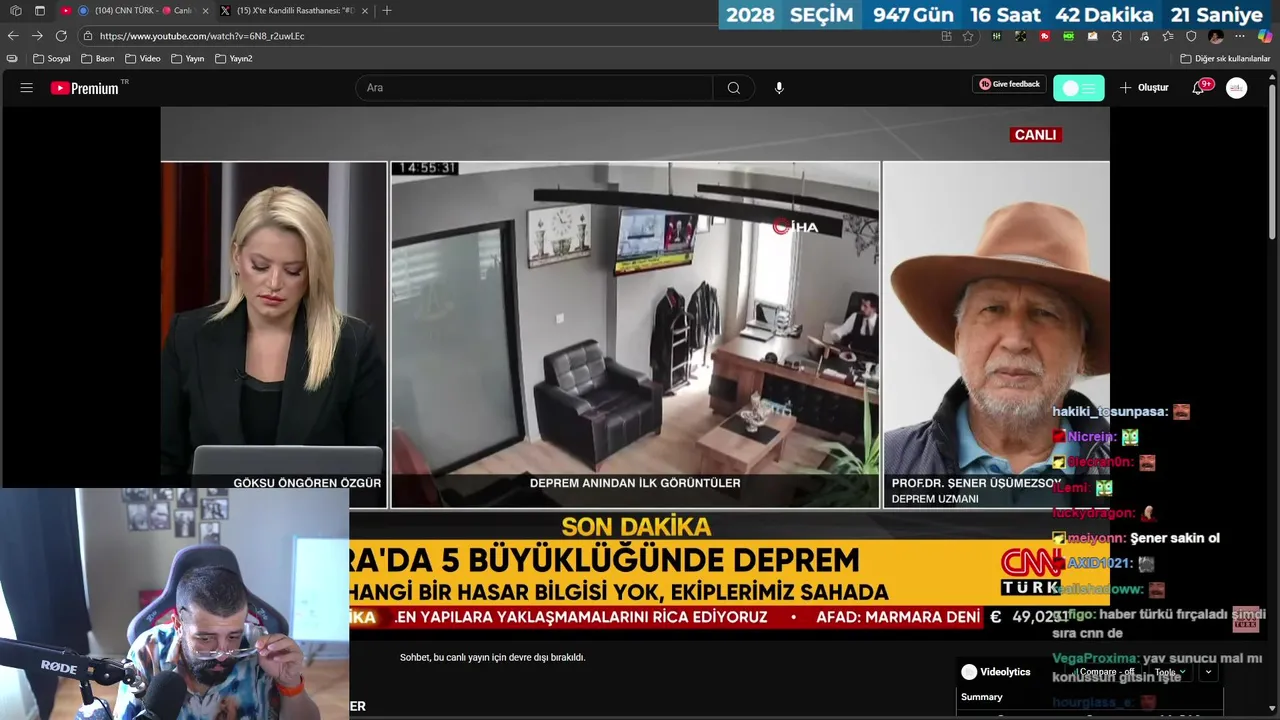This screenshot has height=720, width=1280.
Task: Open the split screen icon
Action: click(x=946, y=36)
